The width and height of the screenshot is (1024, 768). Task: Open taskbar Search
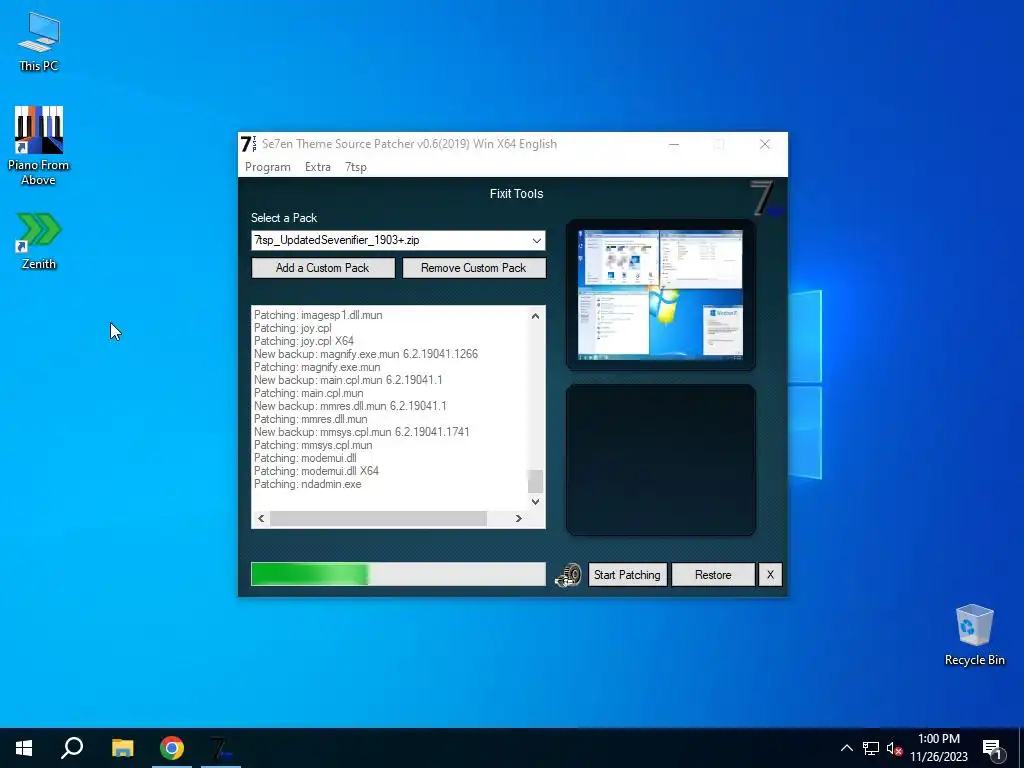[72, 748]
